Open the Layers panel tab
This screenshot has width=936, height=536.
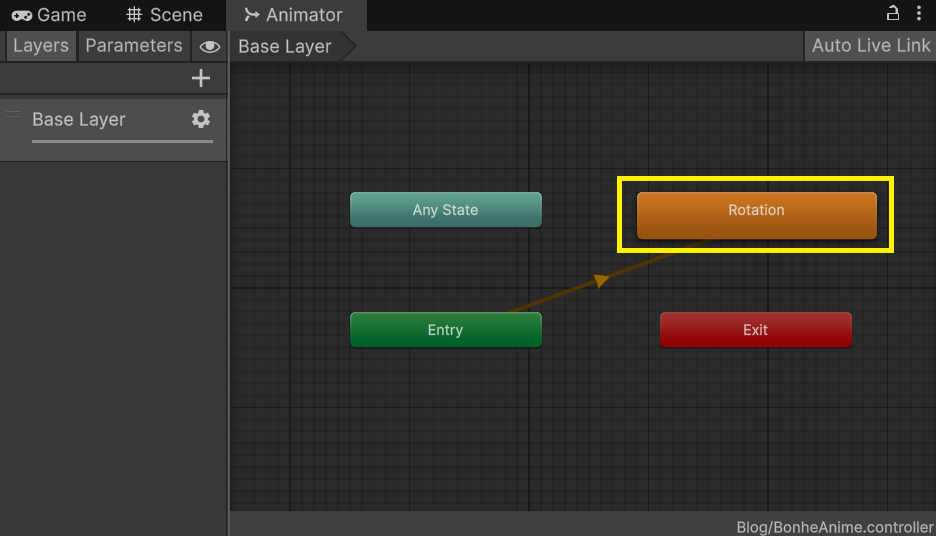click(x=41, y=46)
